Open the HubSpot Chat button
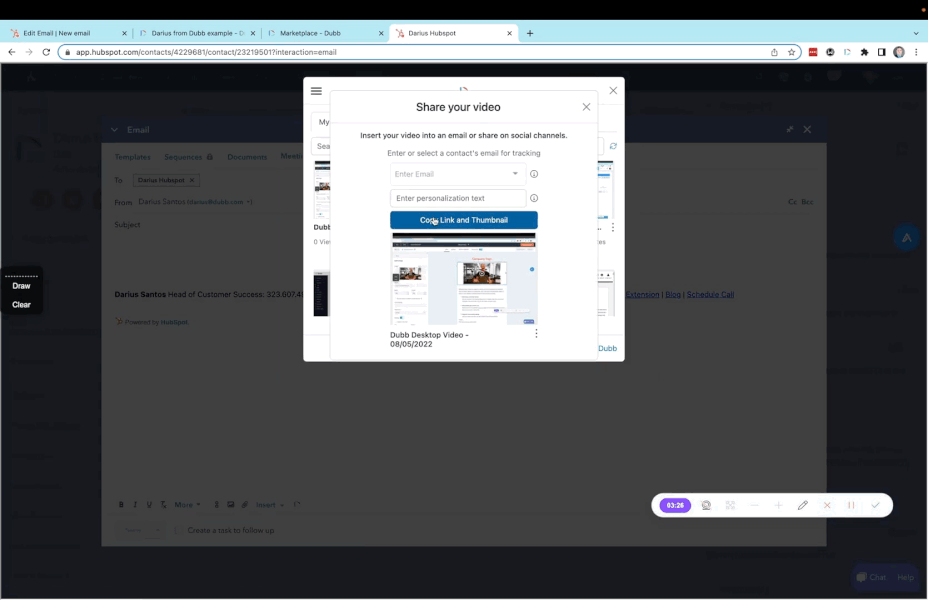Screen dimensions: 928x600 tap(871, 577)
